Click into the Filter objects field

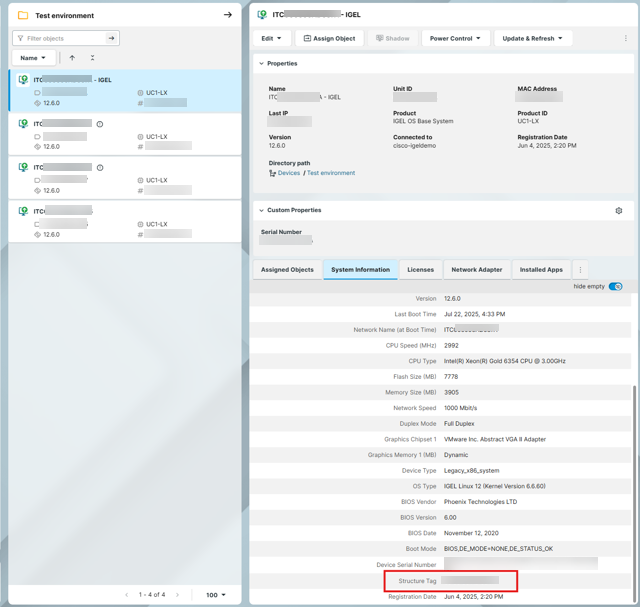(62, 38)
